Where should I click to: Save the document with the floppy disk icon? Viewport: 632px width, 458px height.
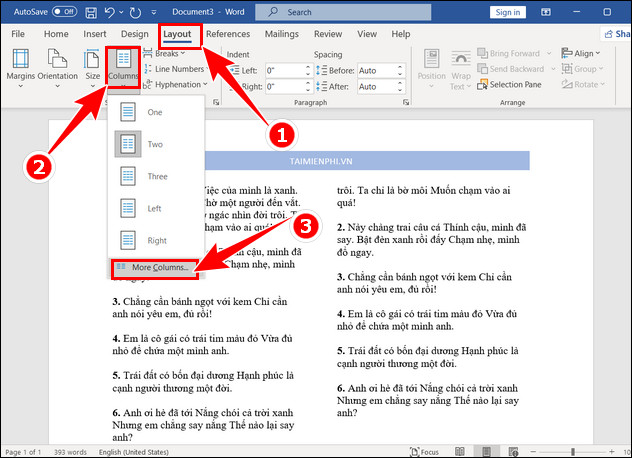pos(91,12)
